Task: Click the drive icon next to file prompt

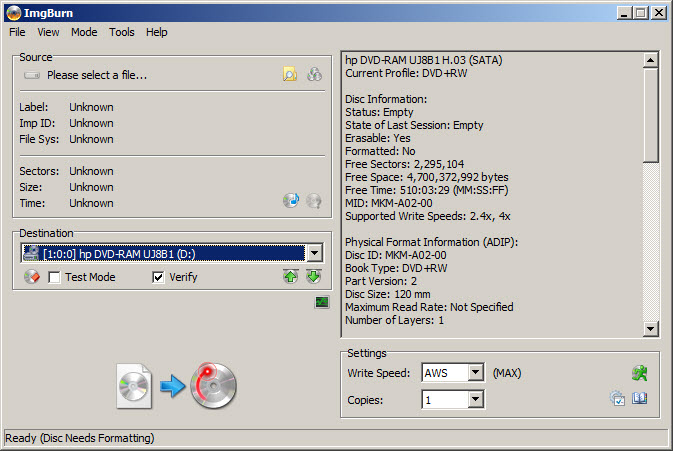Action: point(32,76)
